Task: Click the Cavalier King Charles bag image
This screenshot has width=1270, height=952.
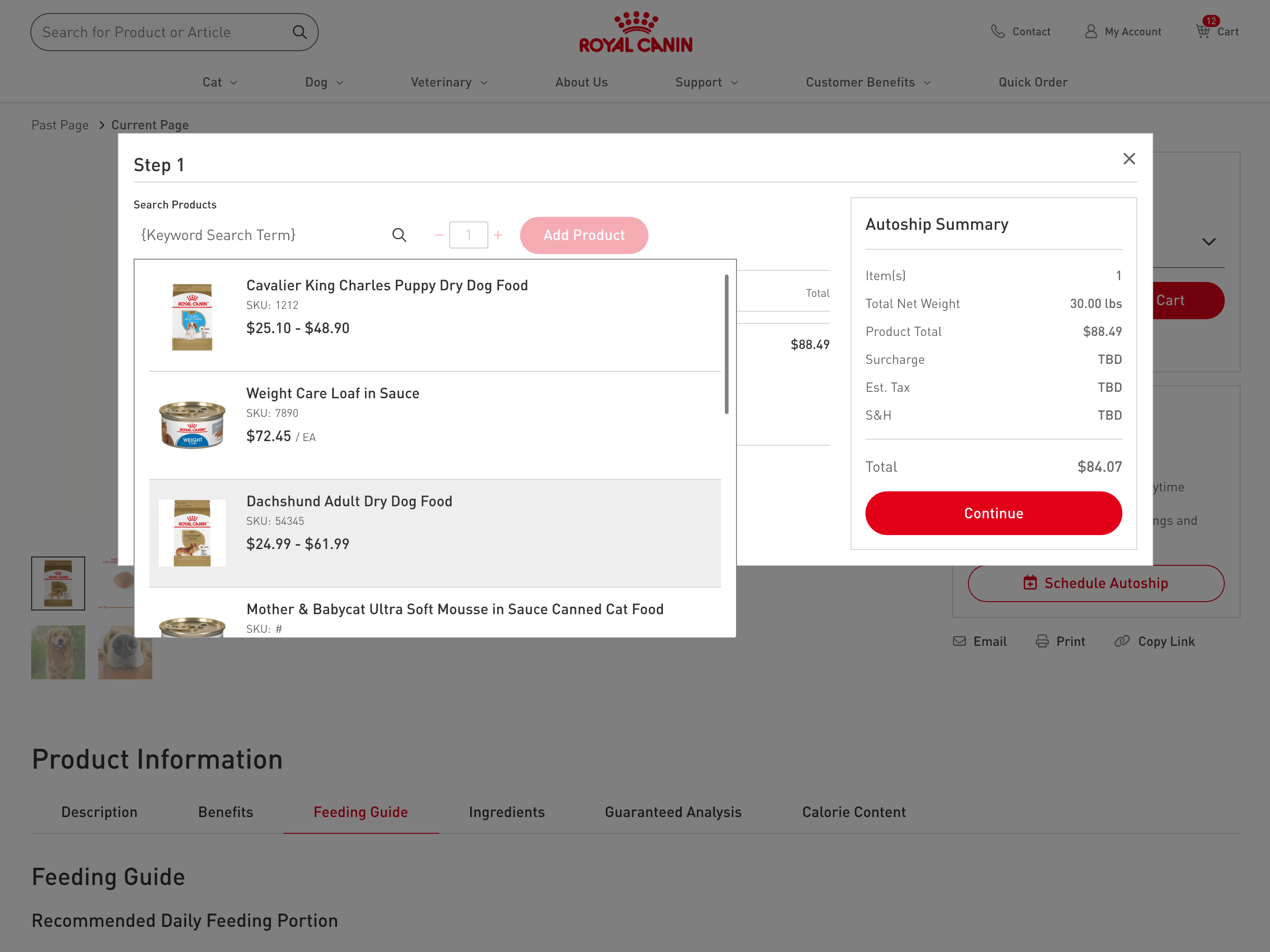Action: point(192,317)
